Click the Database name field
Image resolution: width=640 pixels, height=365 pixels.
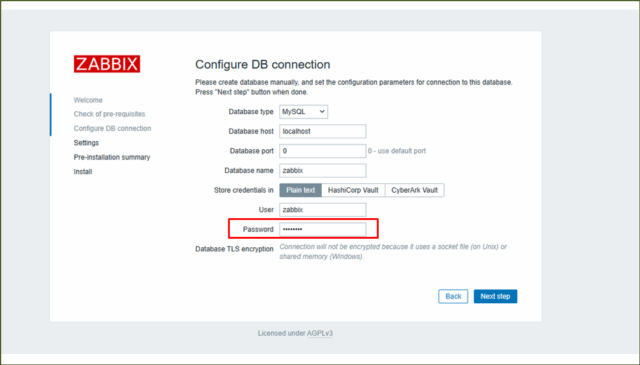point(322,171)
